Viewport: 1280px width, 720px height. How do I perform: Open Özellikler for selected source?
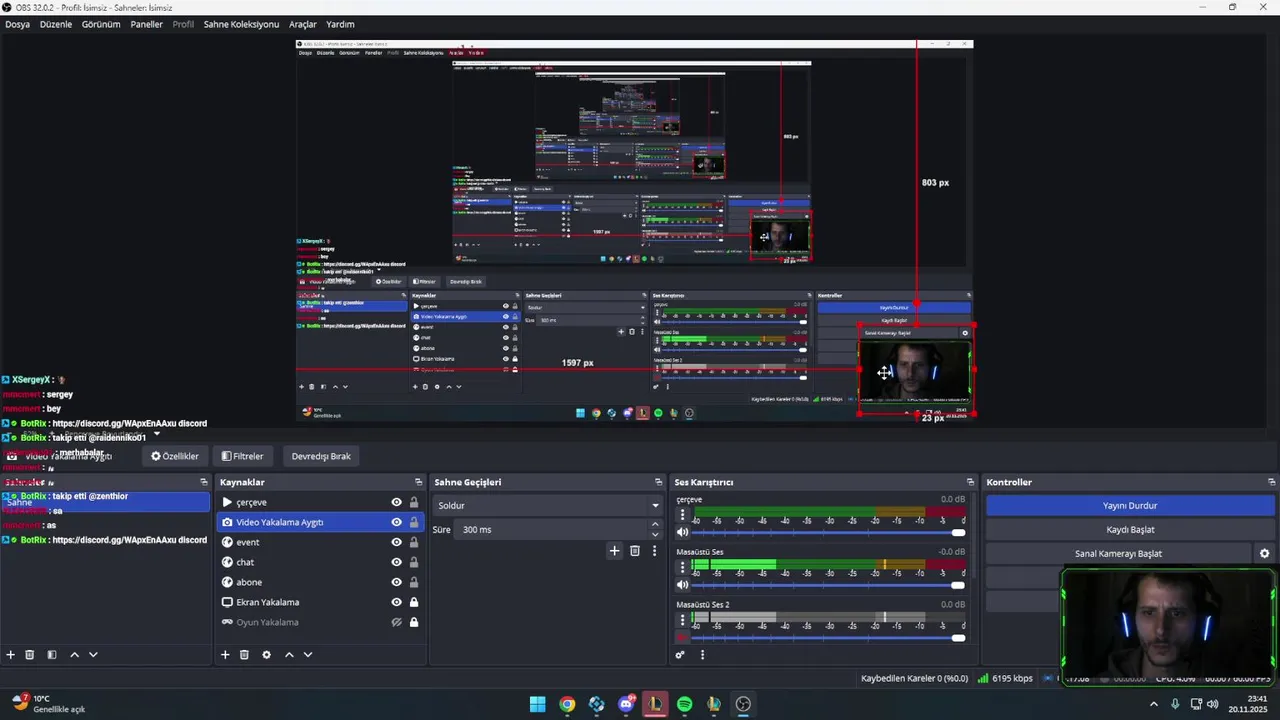tap(175, 456)
